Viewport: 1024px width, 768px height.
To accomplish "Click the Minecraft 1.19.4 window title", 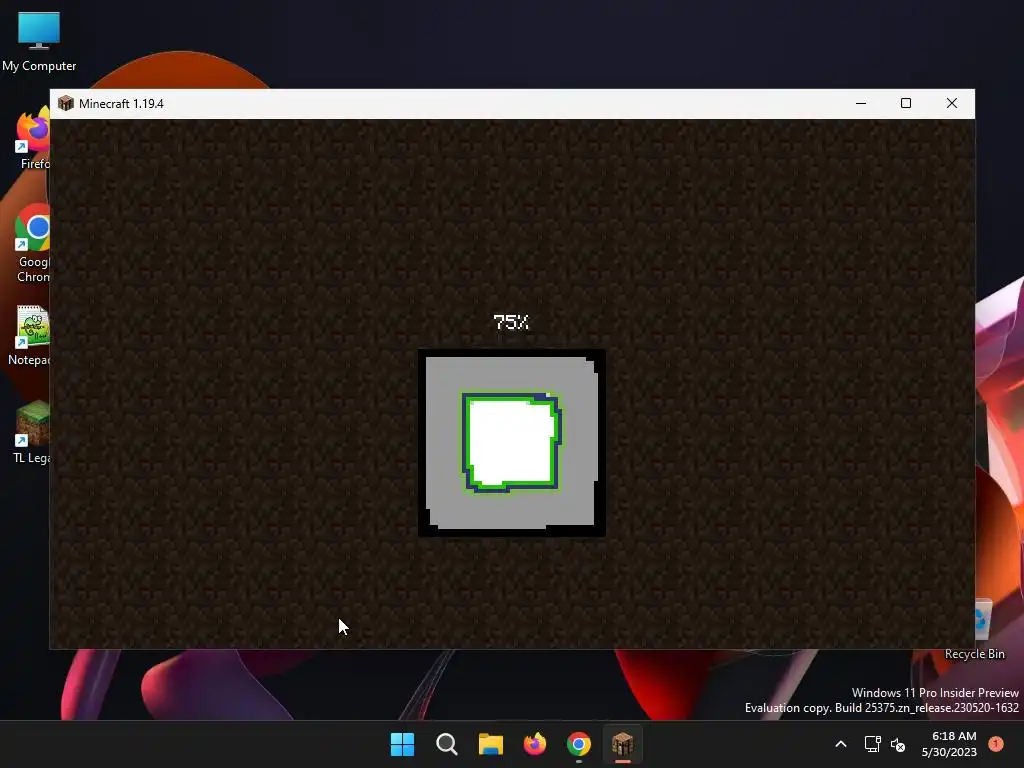I will click(x=121, y=104).
